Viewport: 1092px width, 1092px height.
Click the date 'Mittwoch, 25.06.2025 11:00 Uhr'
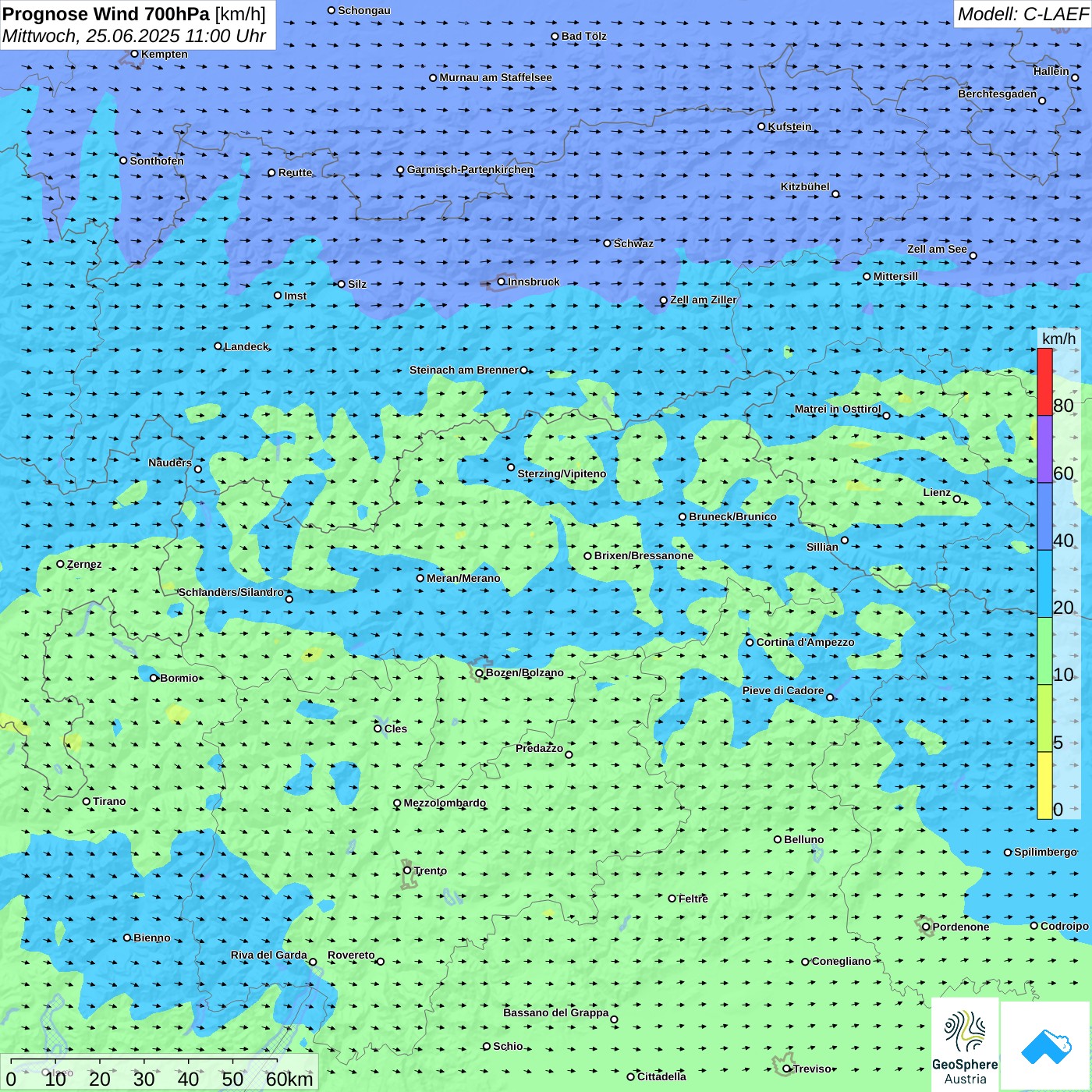[x=134, y=36]
